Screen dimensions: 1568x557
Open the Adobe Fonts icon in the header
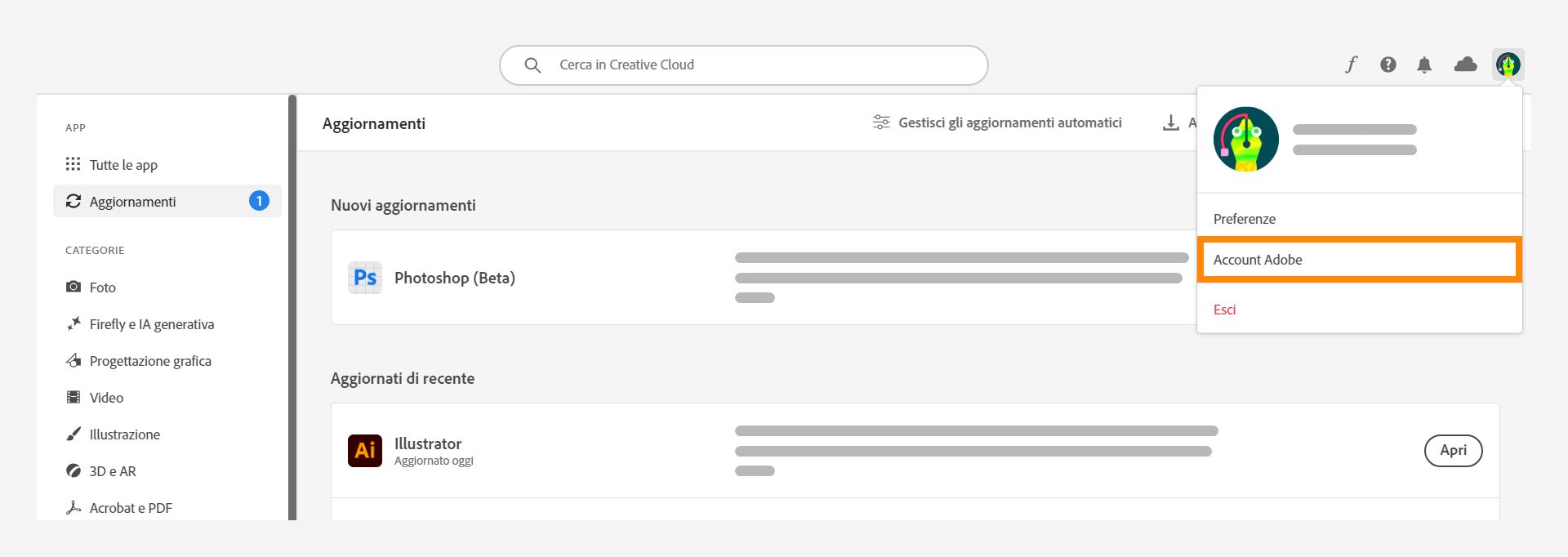pyautogui.click(x=1350, y=64)
